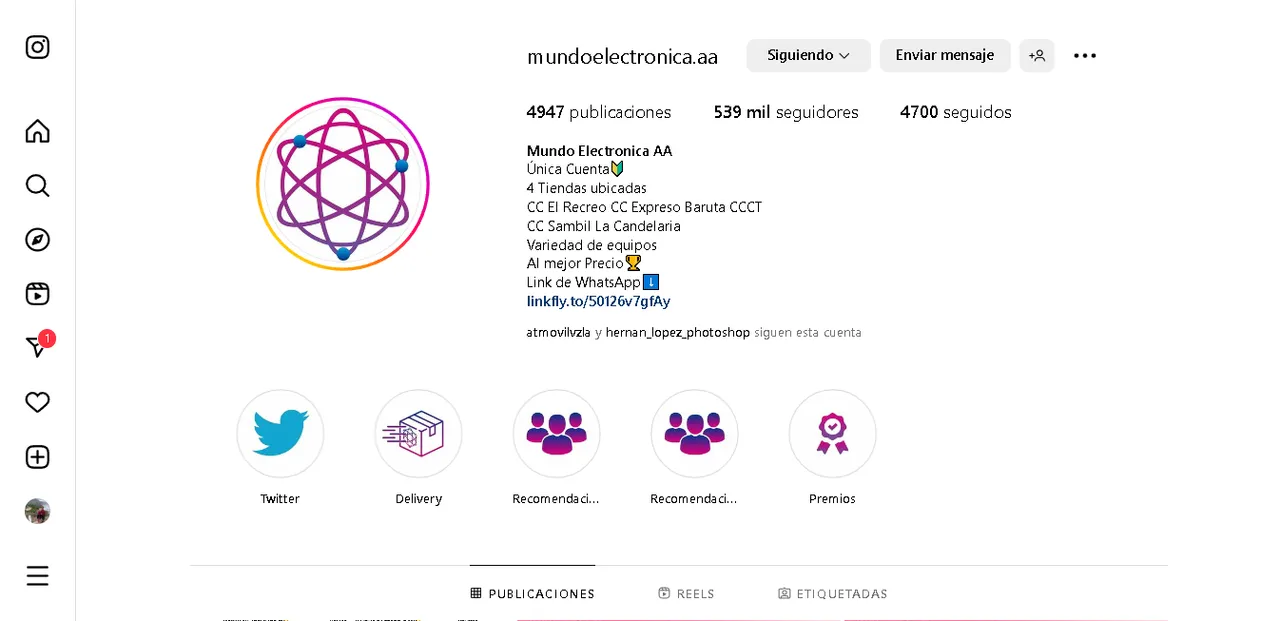Screen dimensions: 1280x621
Task: Click the Enviar mensaje button
Action: pos(945,56)
